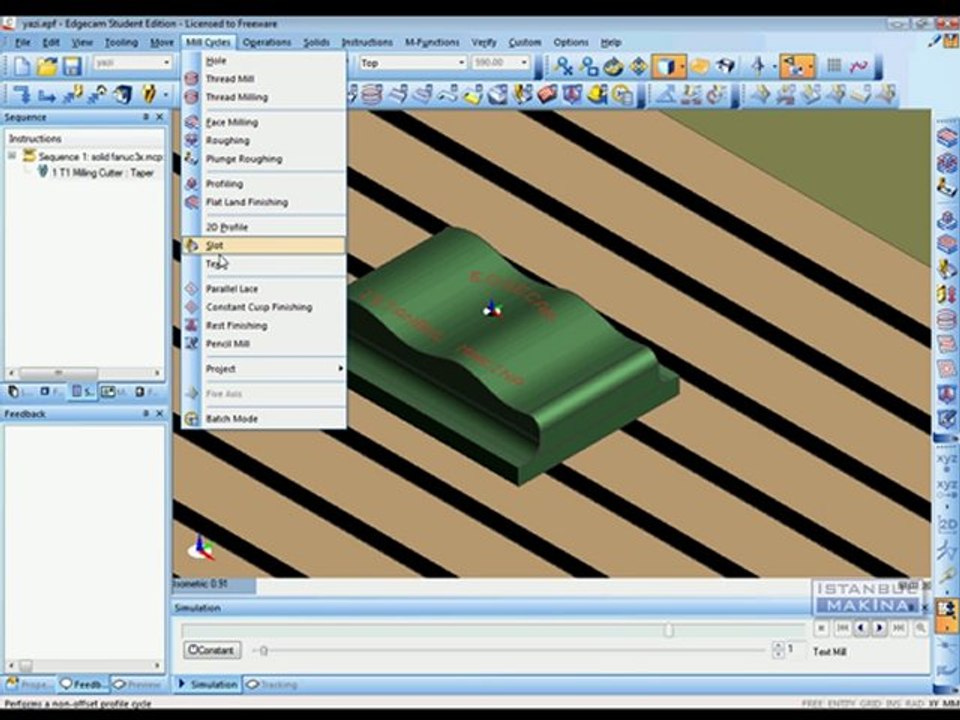The height and width of the screenshot is (720, 960).
Task: Choose Face Milling cycle
Action: pyautogui.click(x=264, y=122)
